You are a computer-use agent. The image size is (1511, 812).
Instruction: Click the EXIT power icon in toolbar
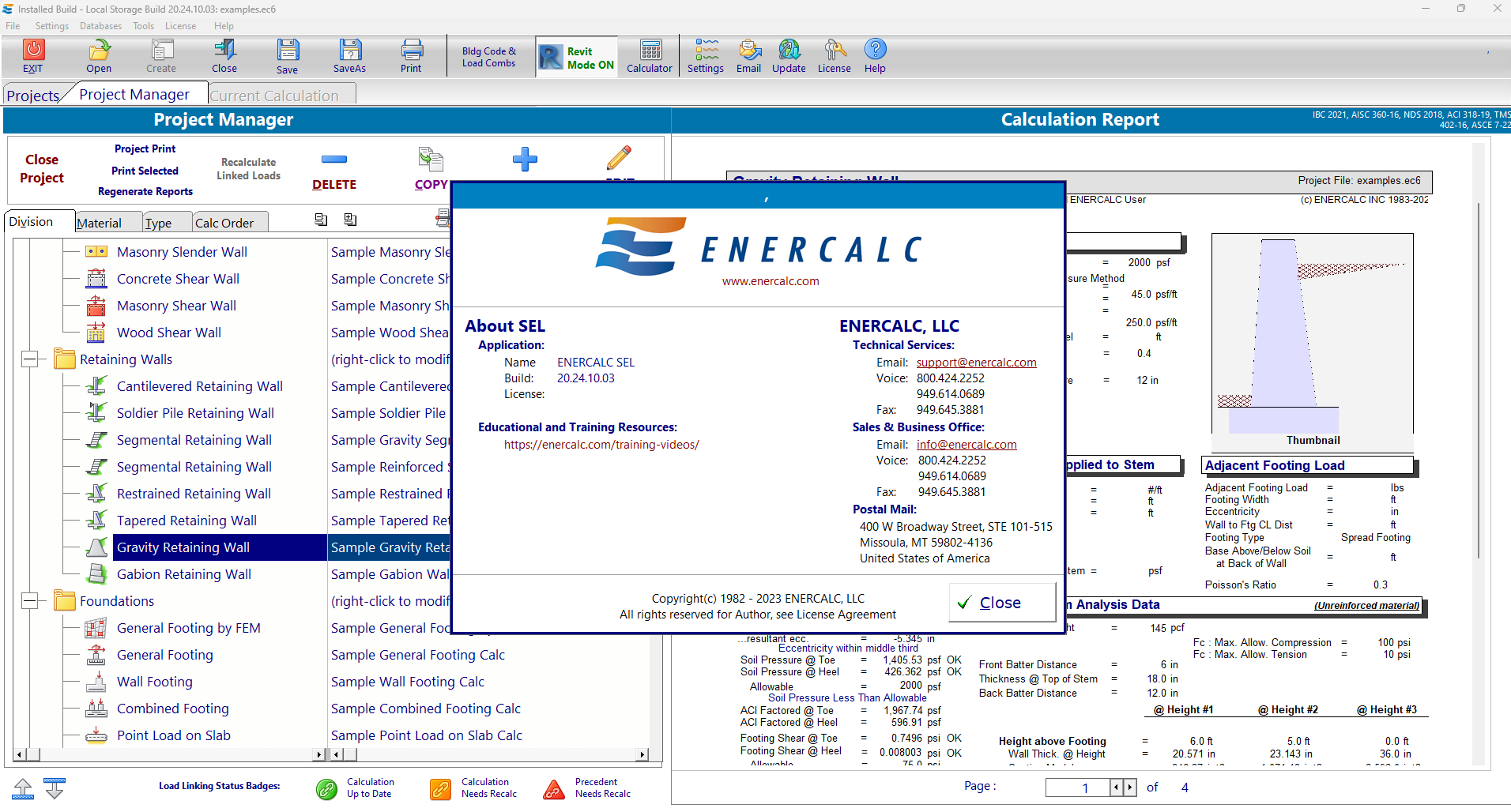pos(33,51)
